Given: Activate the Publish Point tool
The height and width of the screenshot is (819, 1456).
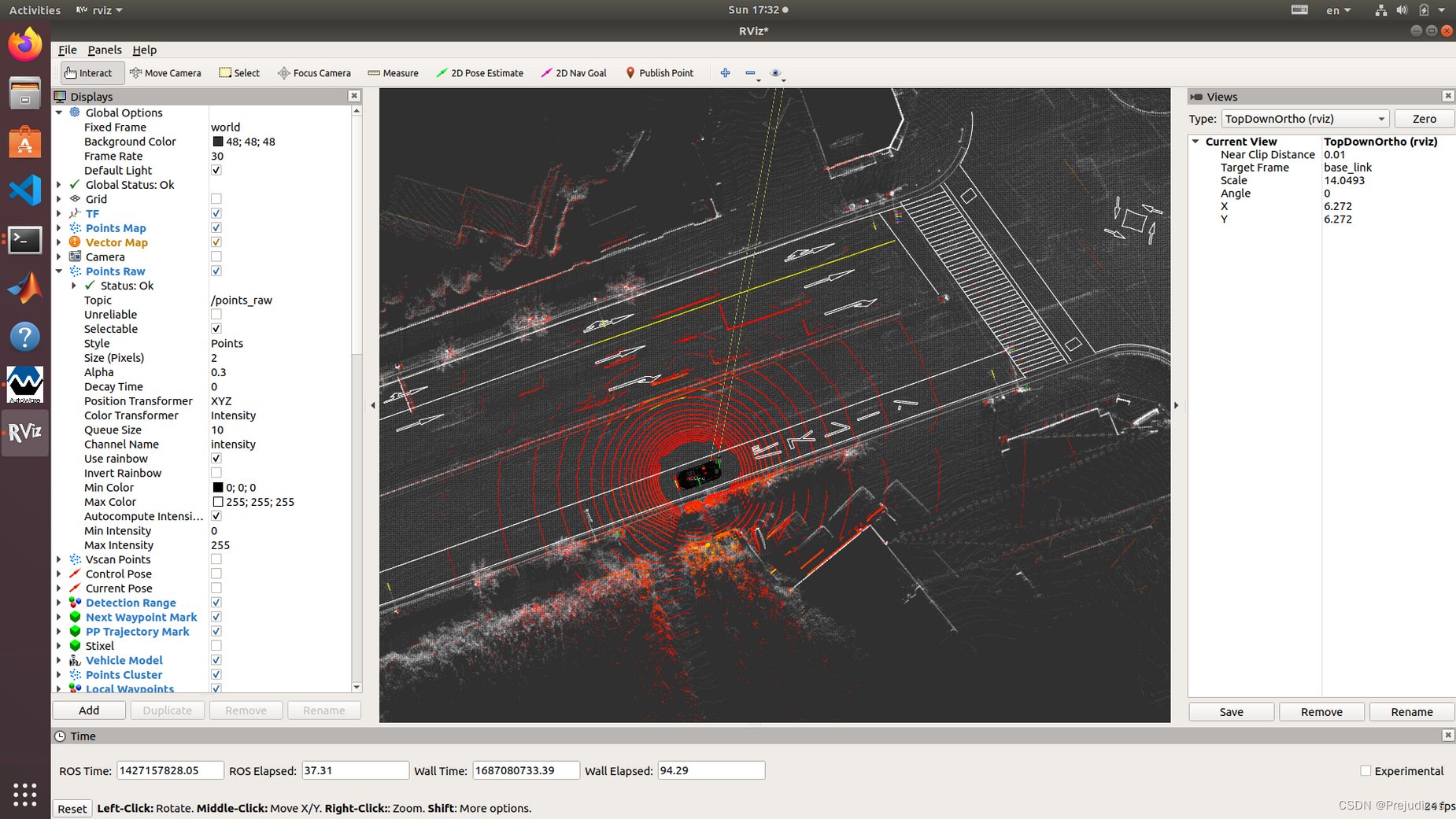Looking at the screenshot, I should point(660,72).
